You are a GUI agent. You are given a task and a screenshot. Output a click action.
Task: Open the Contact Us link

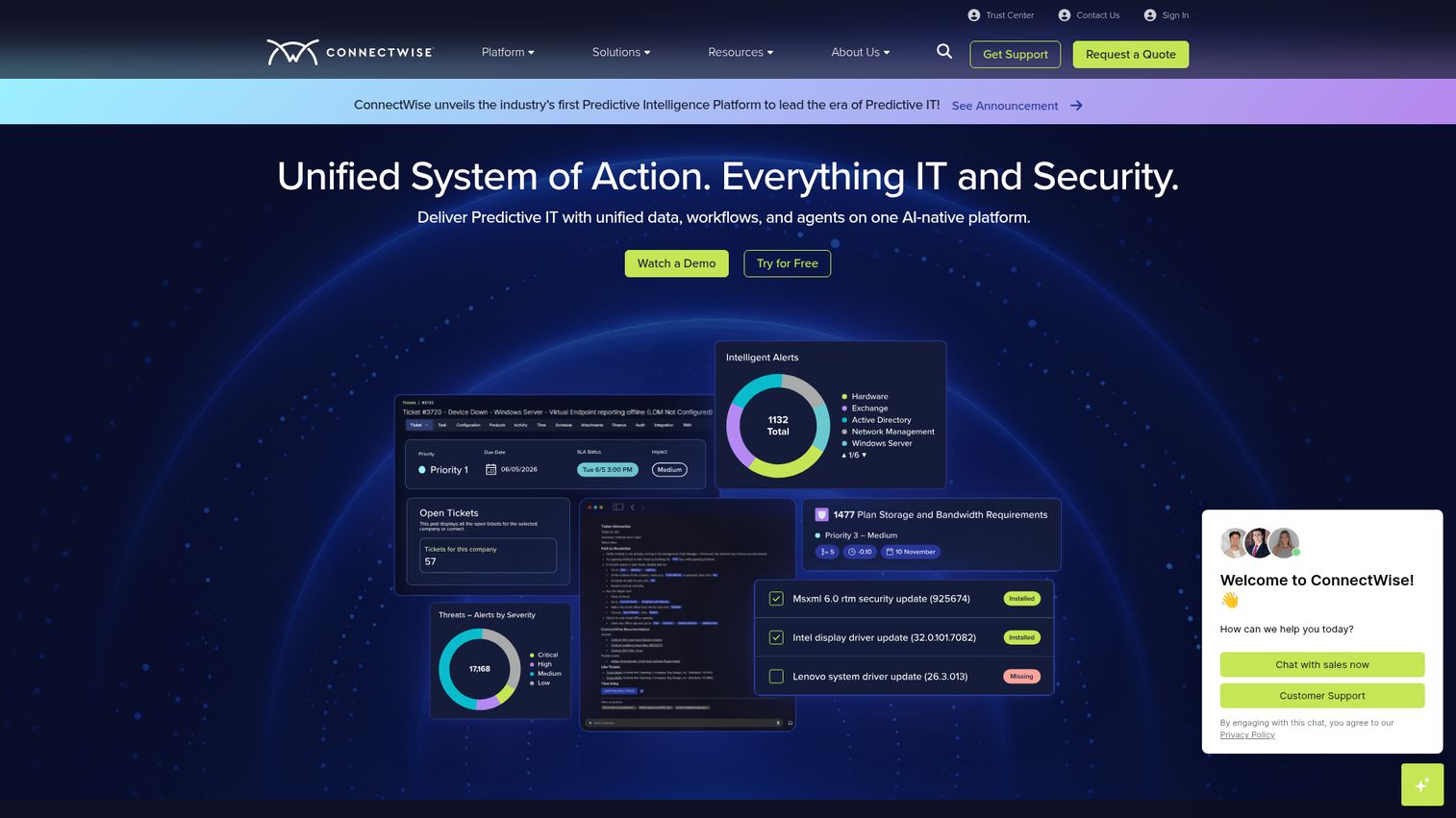pyautogui.click(x=1098, y=15)
